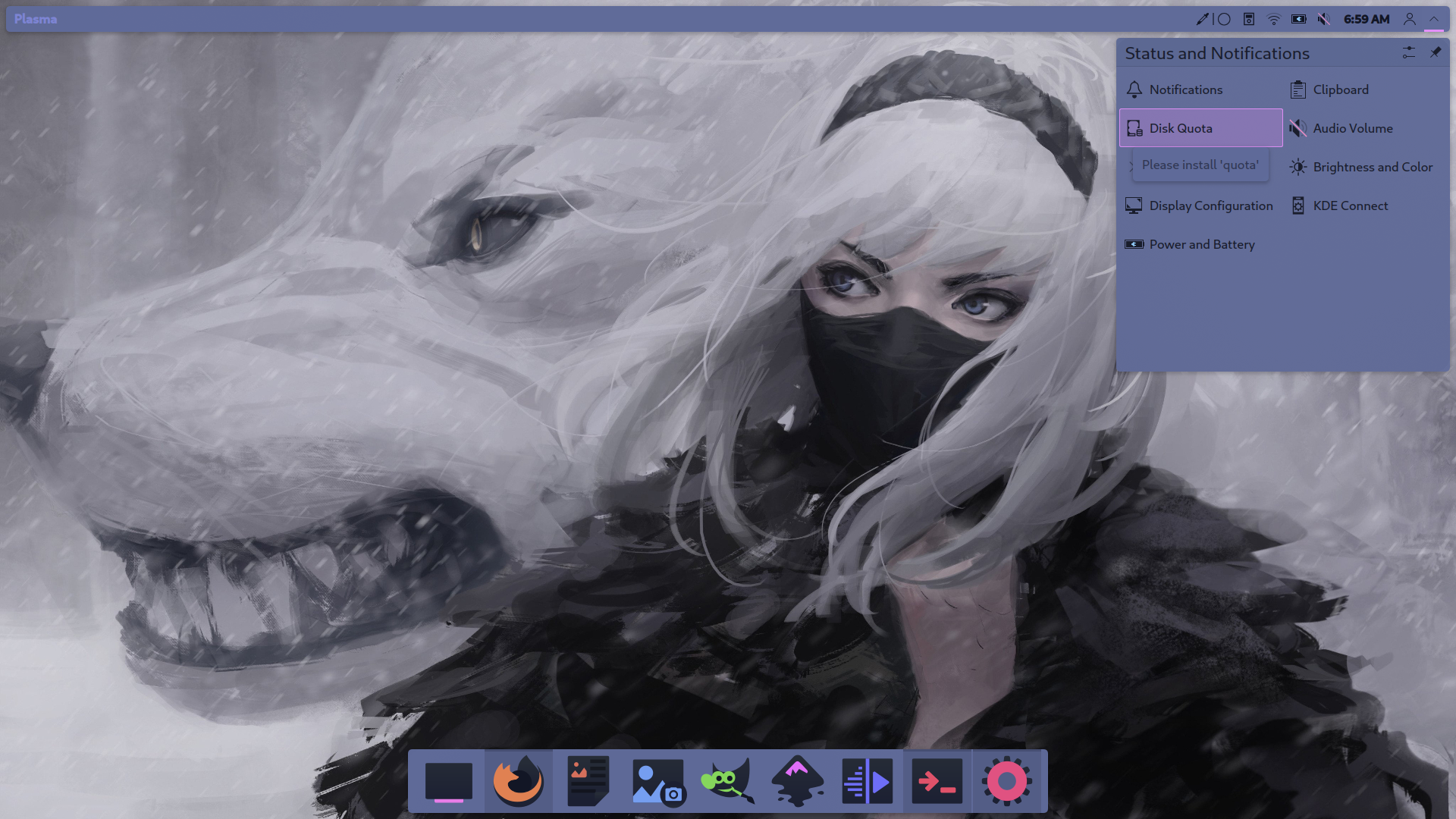Viewport: 1456px width, 819px height.
Task: Click the muted volume tray icon
Action: pyautogui.click(x=1324, y=19)
